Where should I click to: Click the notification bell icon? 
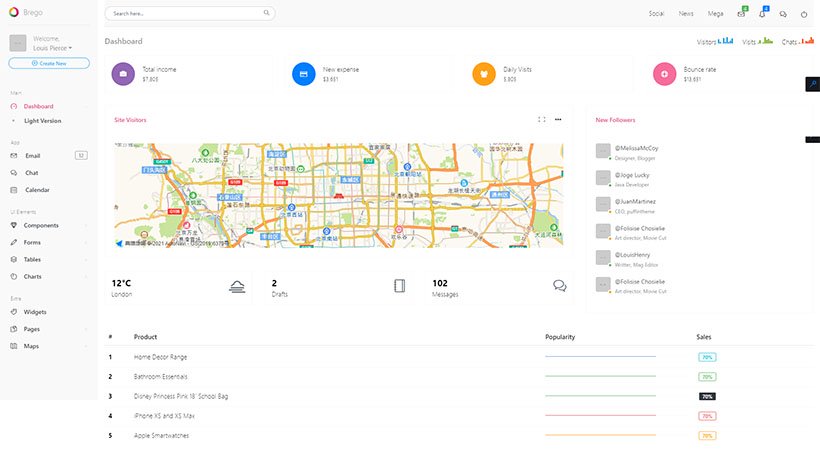[762, 14]
